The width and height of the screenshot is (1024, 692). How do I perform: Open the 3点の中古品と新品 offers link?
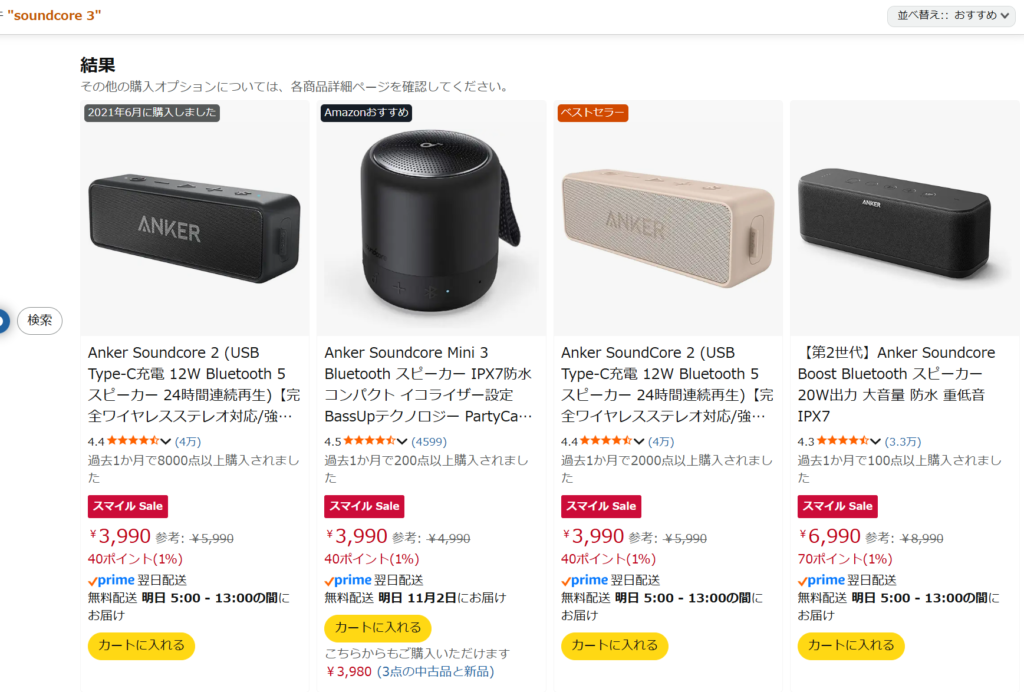coord(436,671)
